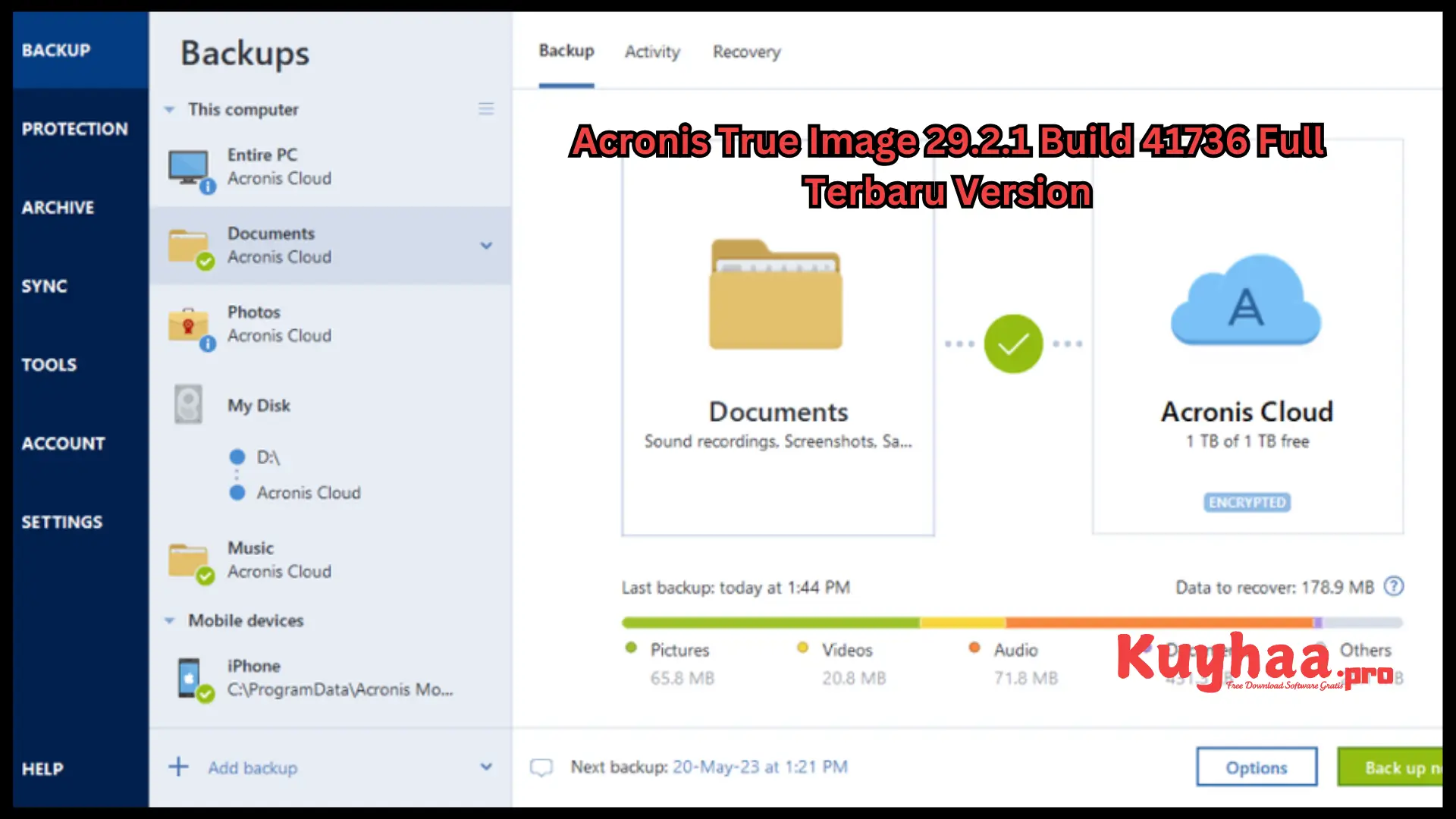Image resolution: width=1456 pixels, height=819 pixels.
Task: Collapse the Mobile devices group
Action: [169, 621]
